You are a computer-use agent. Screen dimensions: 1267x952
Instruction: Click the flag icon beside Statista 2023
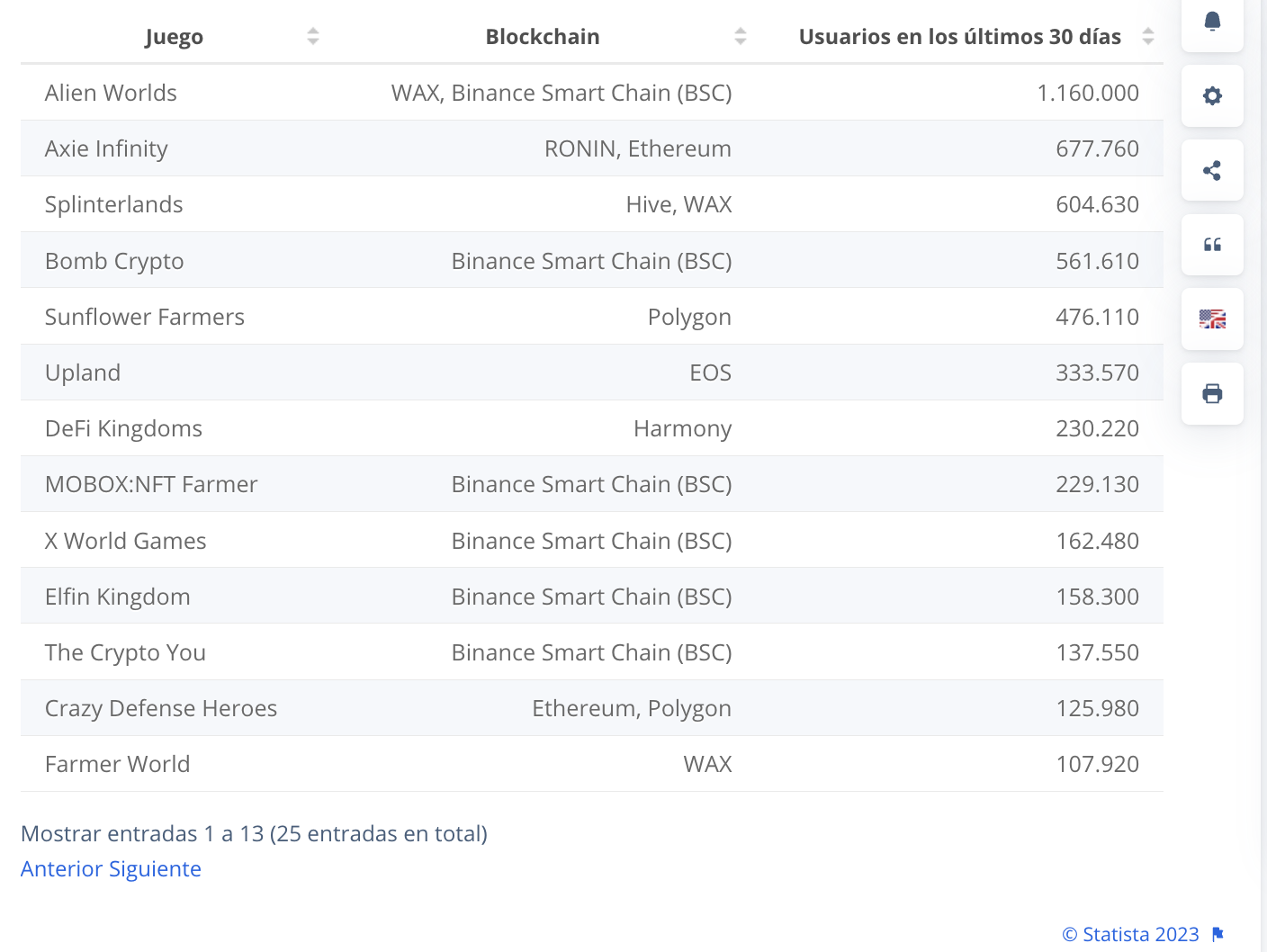pos(1218,935)
